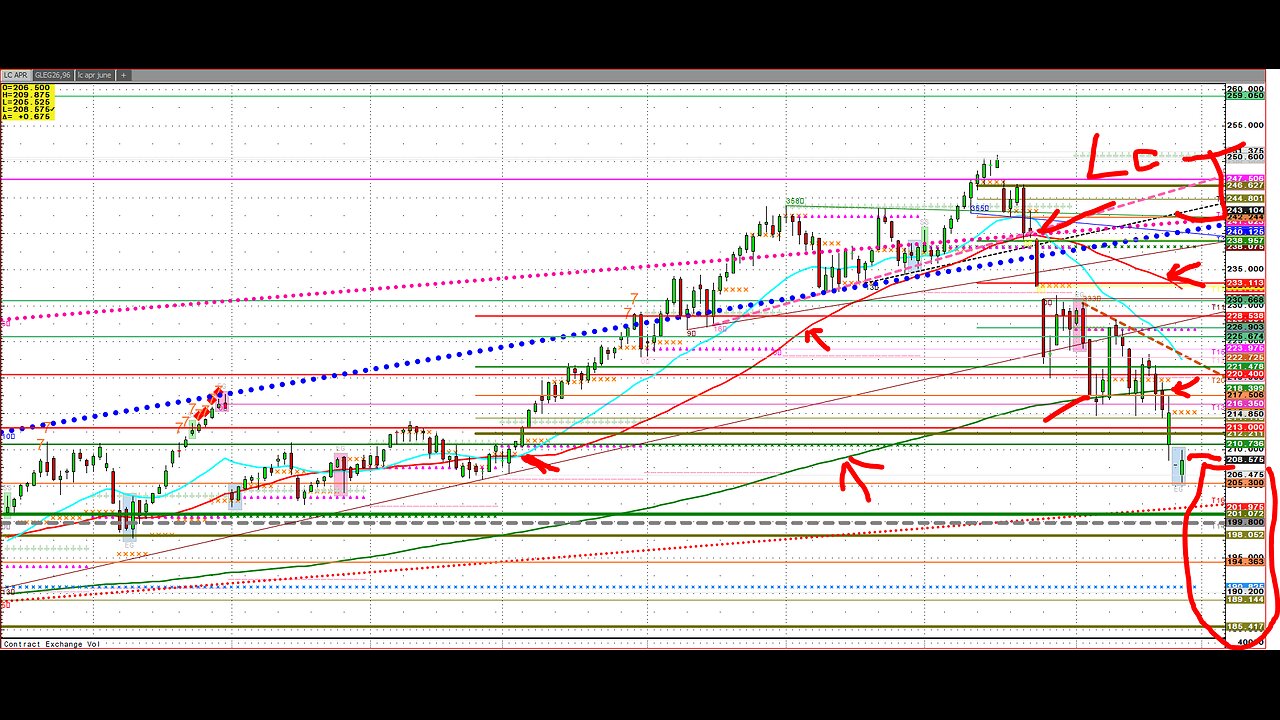
Task: Click the Contract Exchange Vol status label
Action: click(x=50, y=644)
